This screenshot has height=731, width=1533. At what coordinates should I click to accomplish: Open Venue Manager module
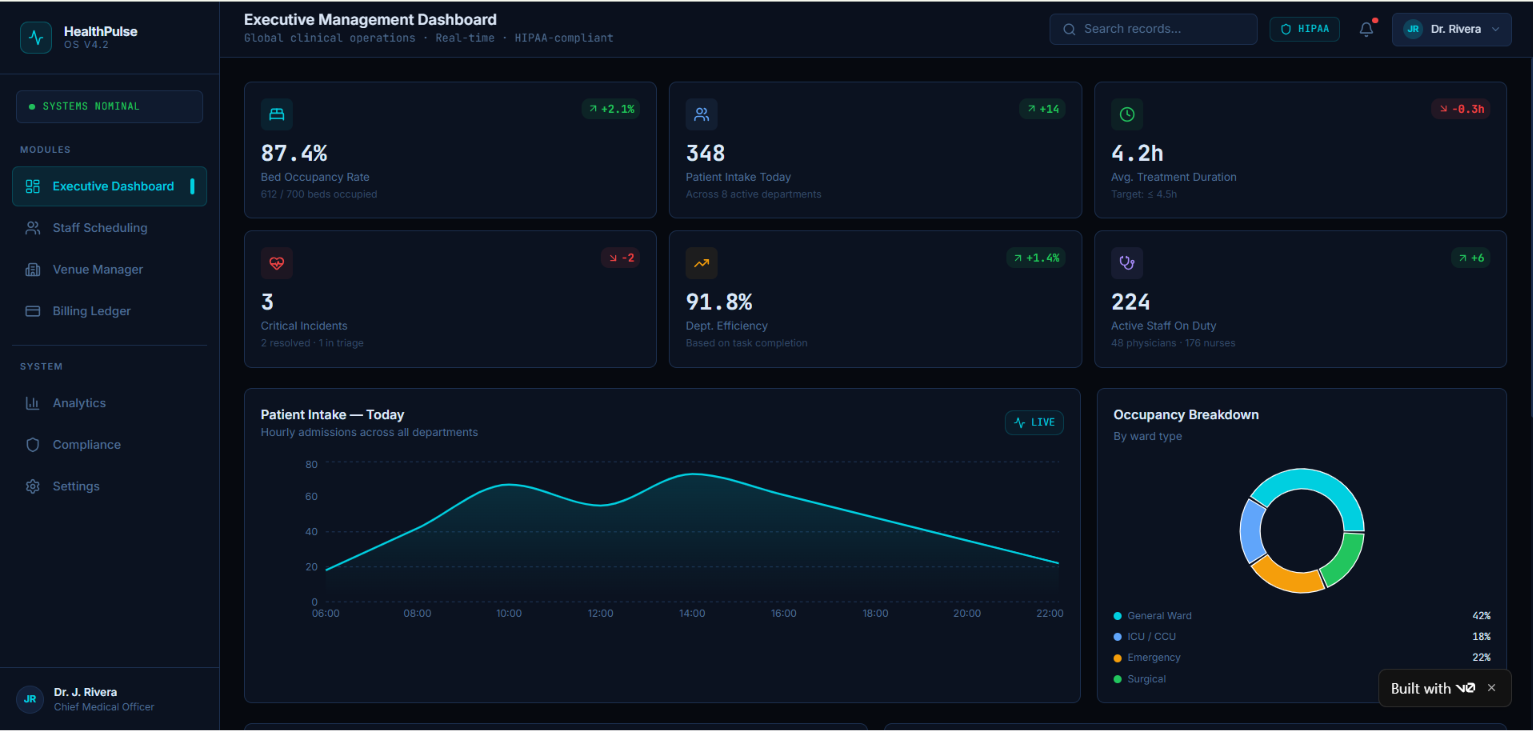click(110, 270)
